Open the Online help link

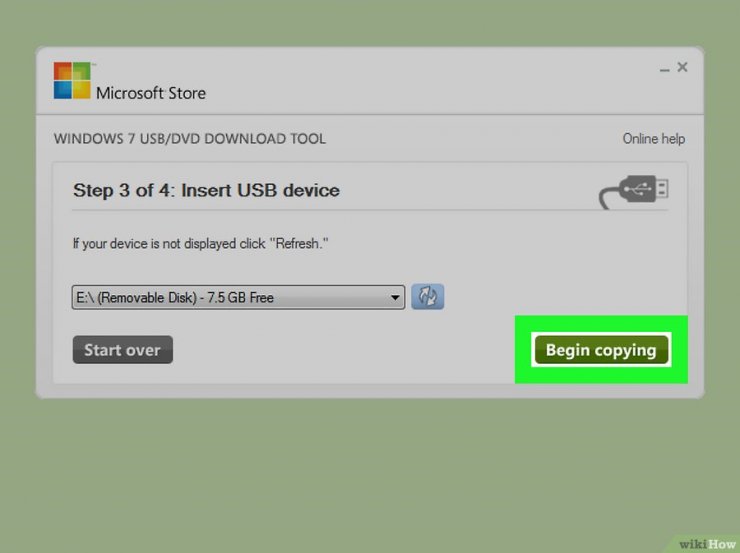coord(654,139)
